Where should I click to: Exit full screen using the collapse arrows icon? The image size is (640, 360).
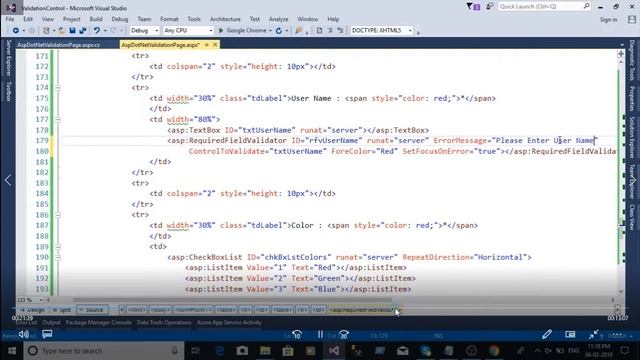point(593,335)
